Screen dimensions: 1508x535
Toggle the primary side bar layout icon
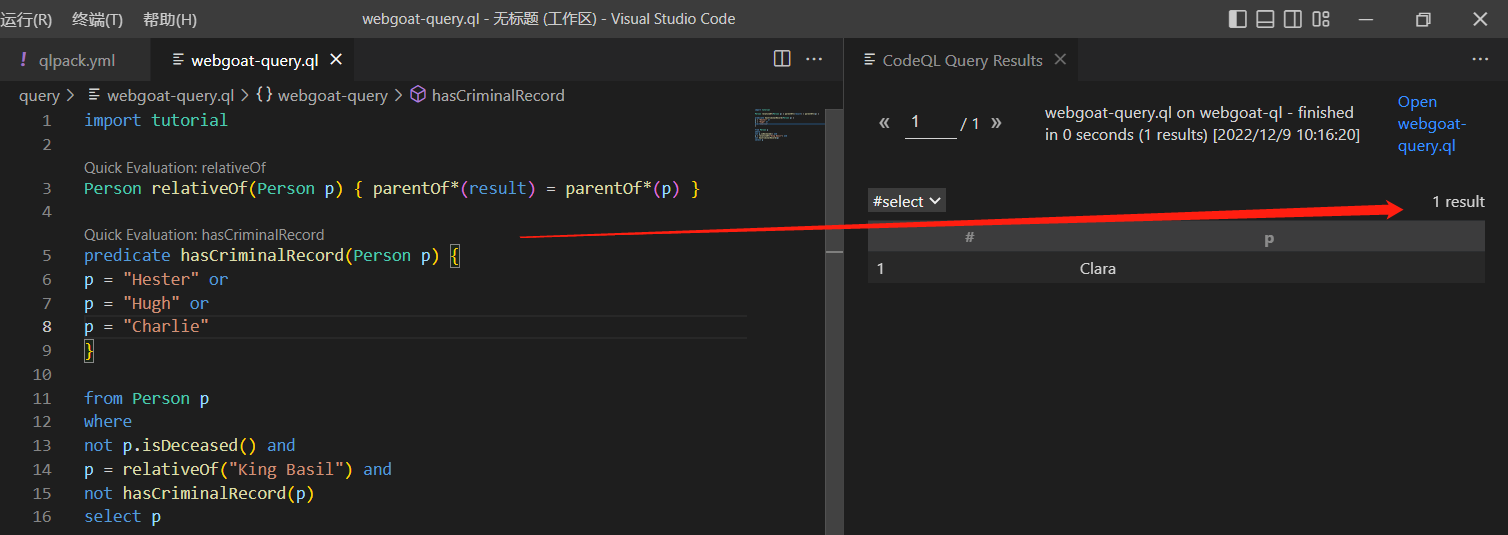point(1237,19)
